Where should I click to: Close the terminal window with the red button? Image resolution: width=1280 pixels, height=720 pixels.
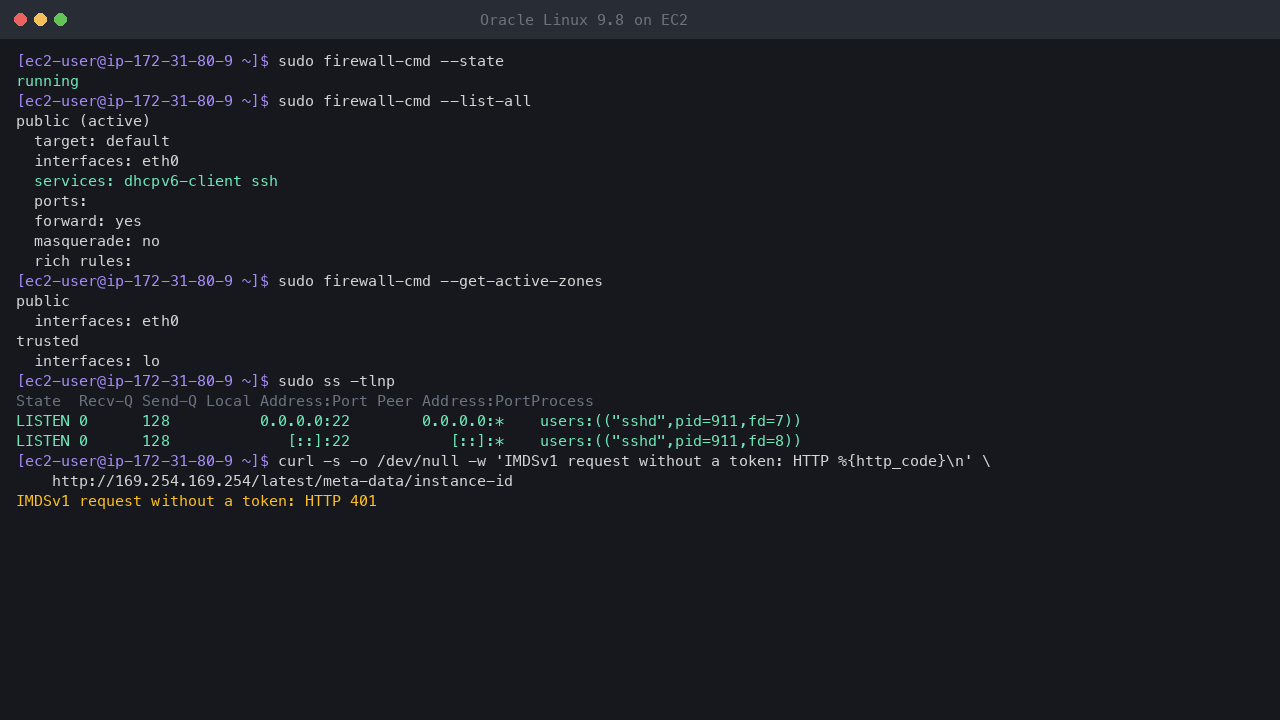(20, 20)
